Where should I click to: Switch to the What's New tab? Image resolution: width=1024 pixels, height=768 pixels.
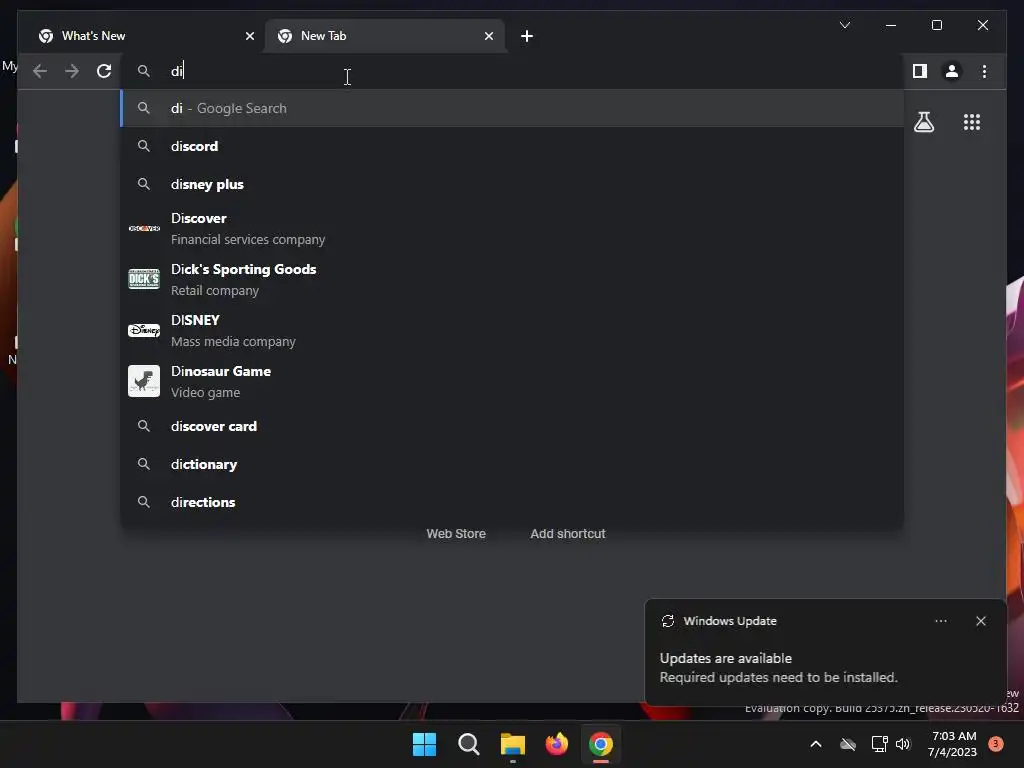pyautogui.click(x=144, y=36)
